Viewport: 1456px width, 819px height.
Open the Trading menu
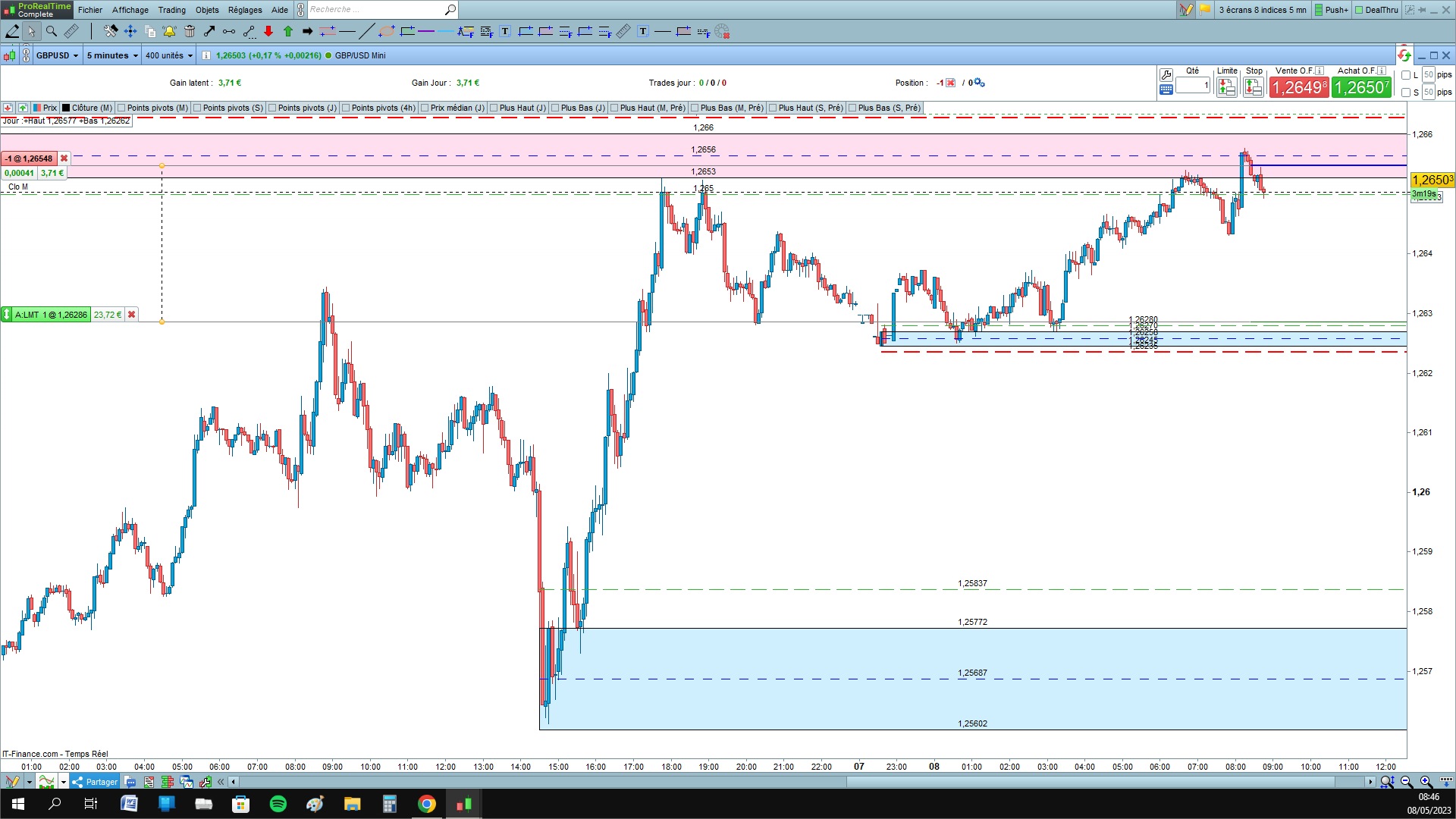[x=171, y=10]
